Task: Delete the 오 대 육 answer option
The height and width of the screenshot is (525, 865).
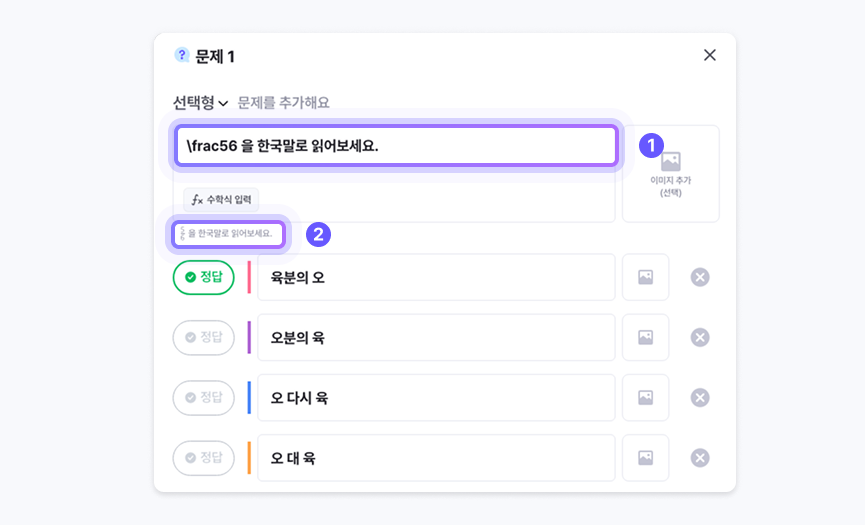Action: (700, 457)
